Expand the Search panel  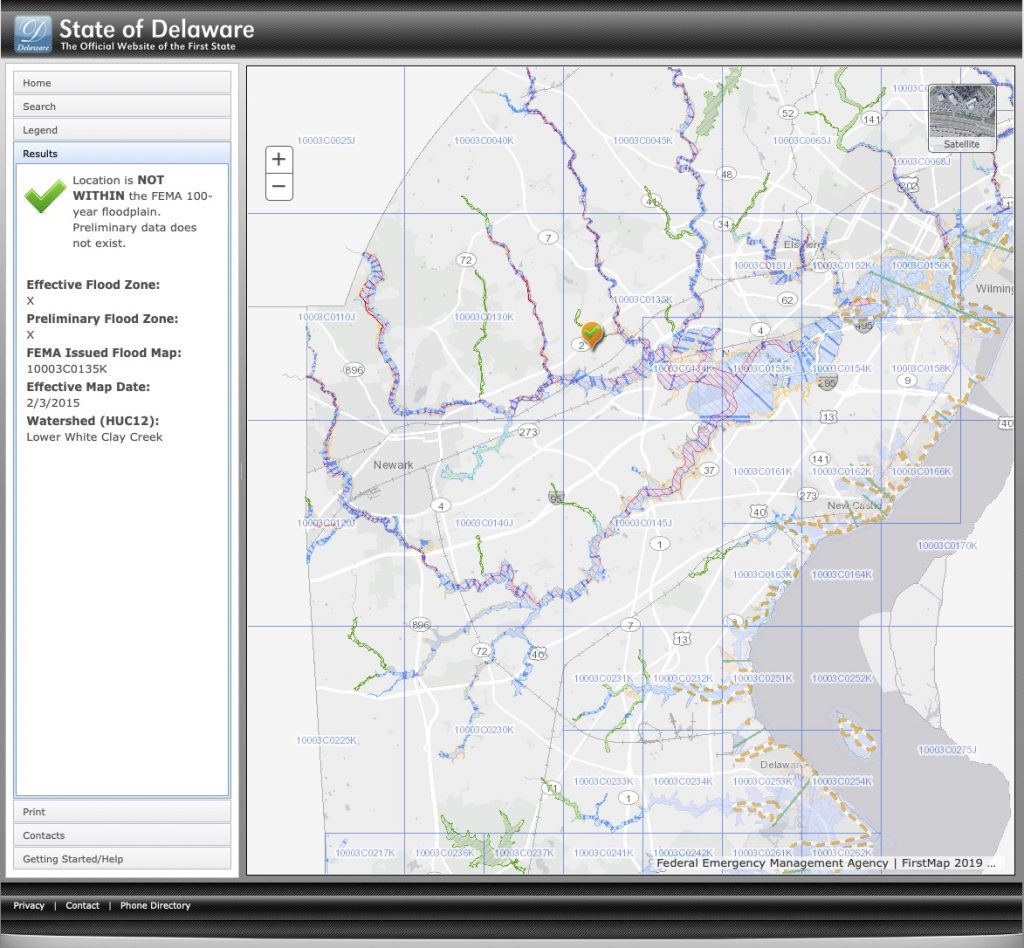click(x=122, y=106)
